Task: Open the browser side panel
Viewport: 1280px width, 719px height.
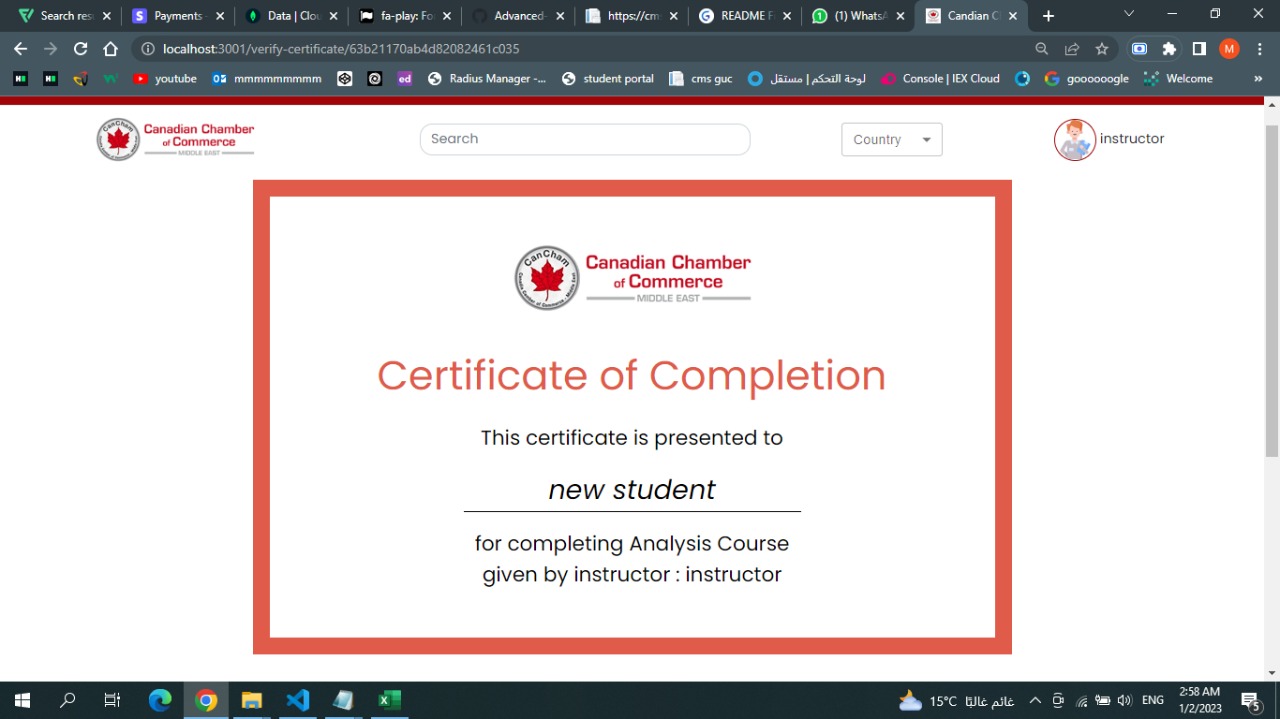Action: (1199, 49)
